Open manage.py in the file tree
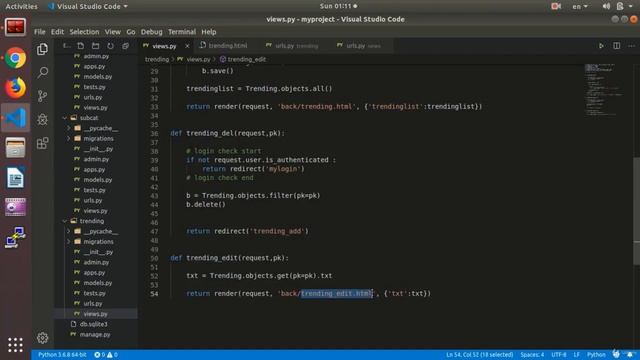 95,334
